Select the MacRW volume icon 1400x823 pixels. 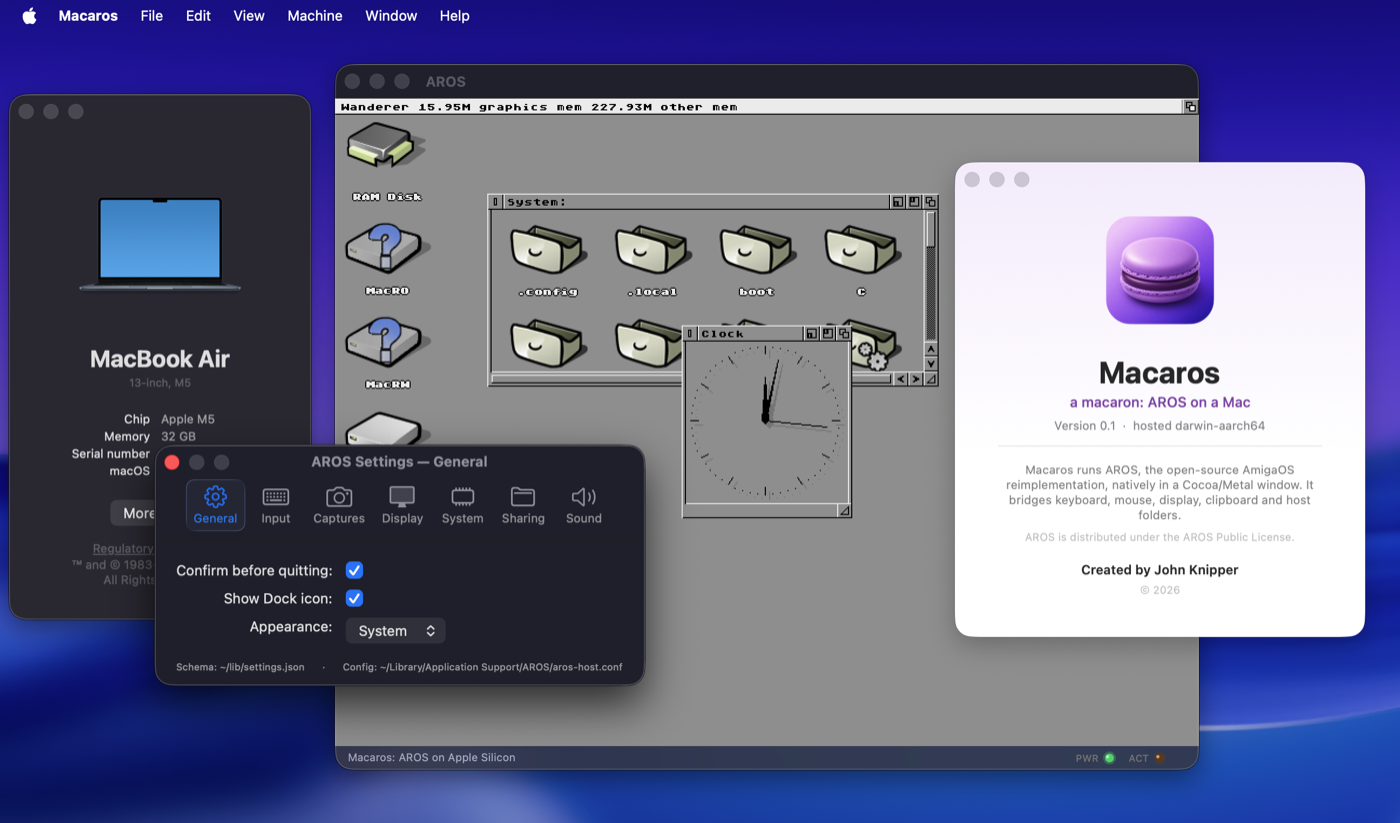tap(386, 342)
